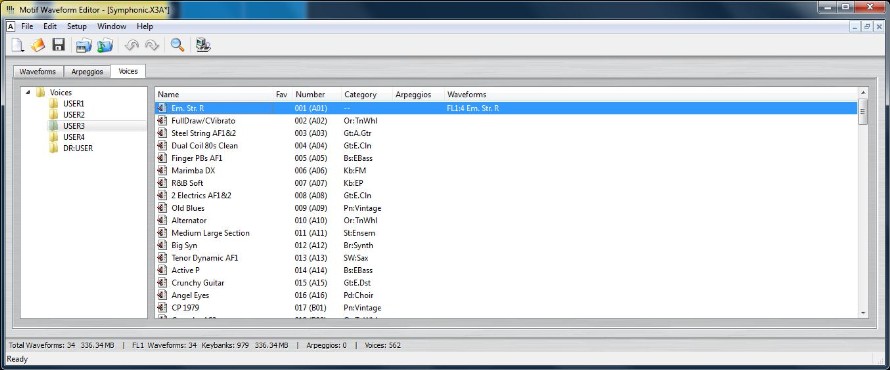Click the voice list scrollbar down arrow

pos(863,313)
